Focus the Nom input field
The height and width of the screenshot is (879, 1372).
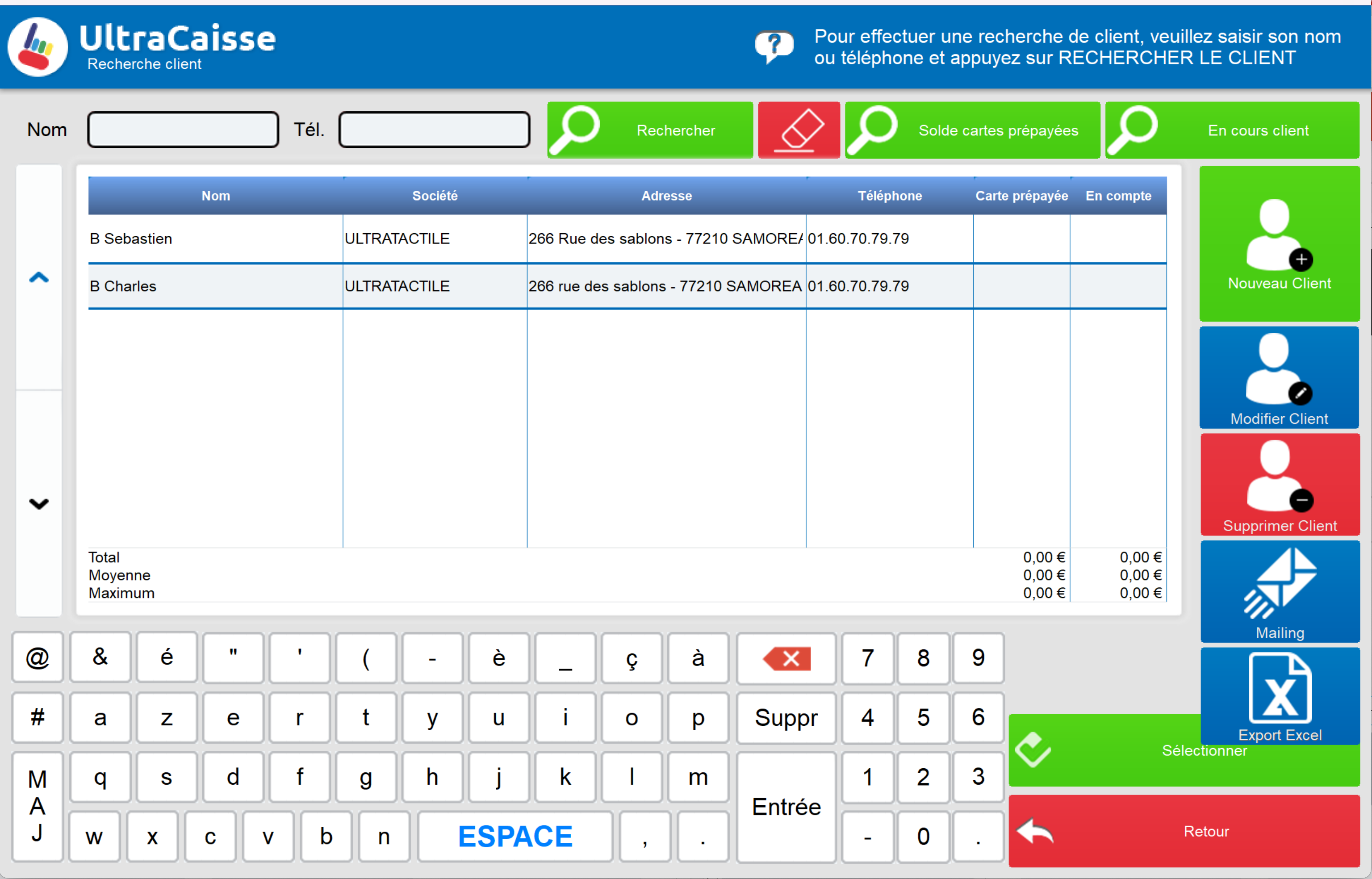[183, 130]
